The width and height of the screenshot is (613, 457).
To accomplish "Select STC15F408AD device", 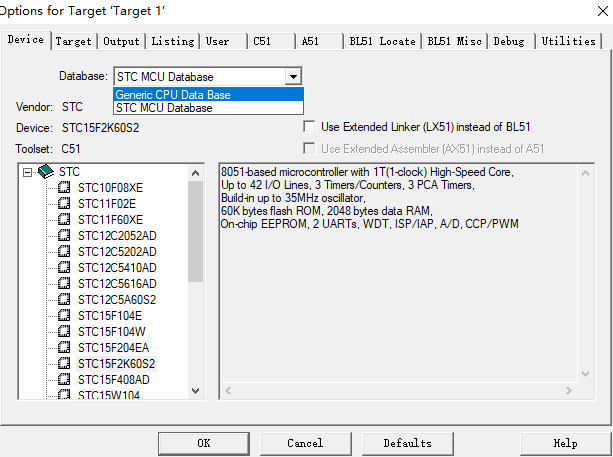I will [x=113, y=380].
